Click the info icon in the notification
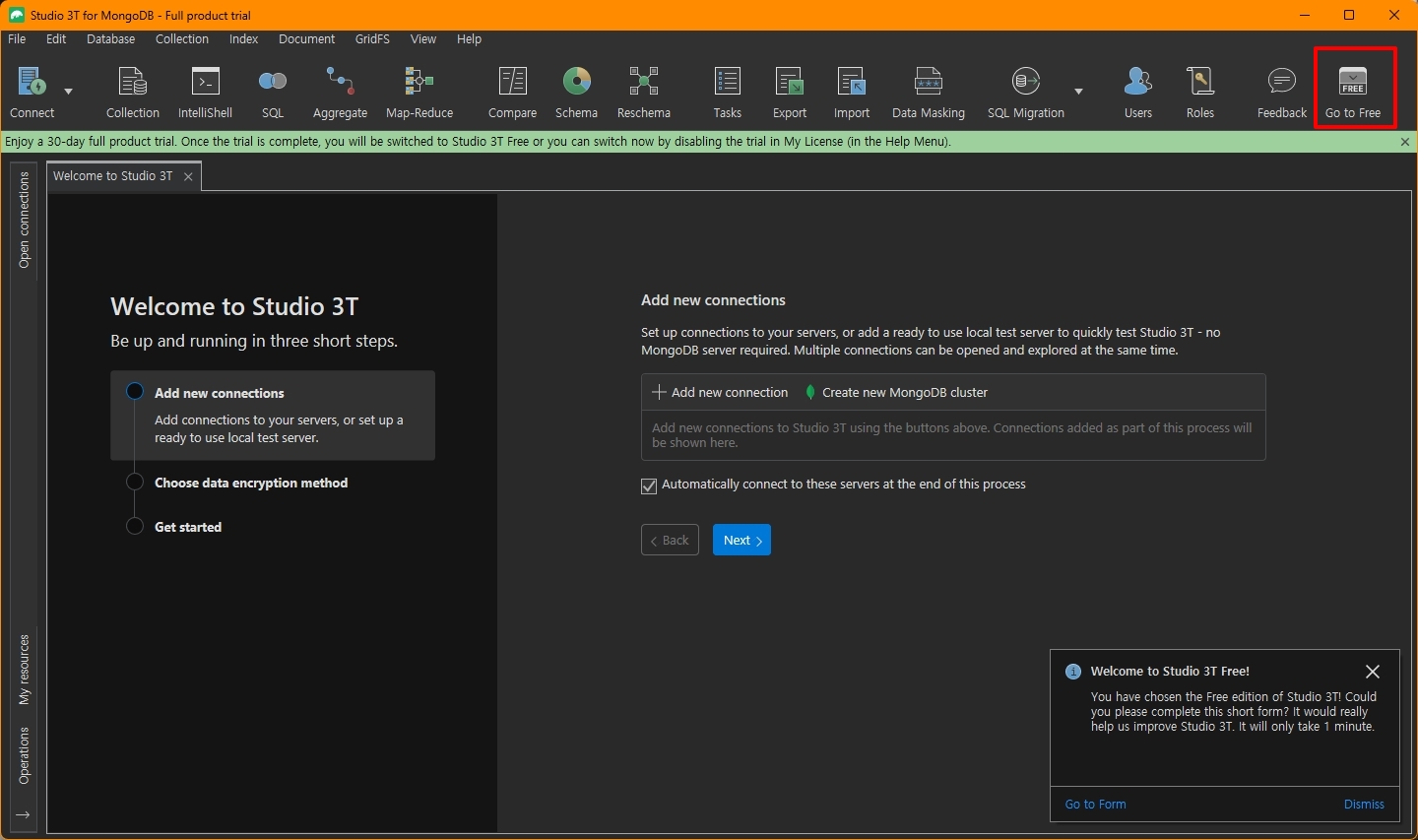This screenshot has height=840, width=1418. click(1073, 672)
